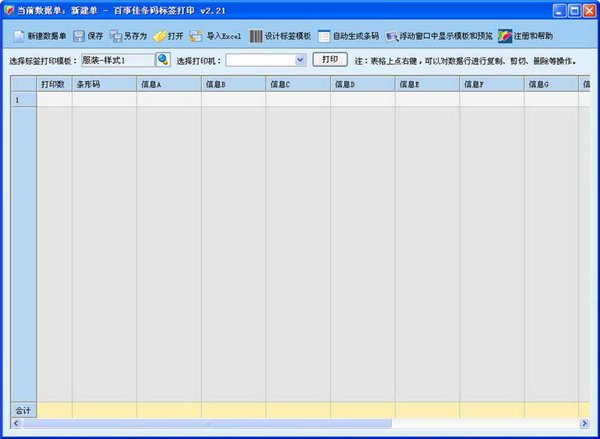Screen dimensions: 600x439
Task: Click the horizontal scrollbar thumb
Action: (207, 423)
